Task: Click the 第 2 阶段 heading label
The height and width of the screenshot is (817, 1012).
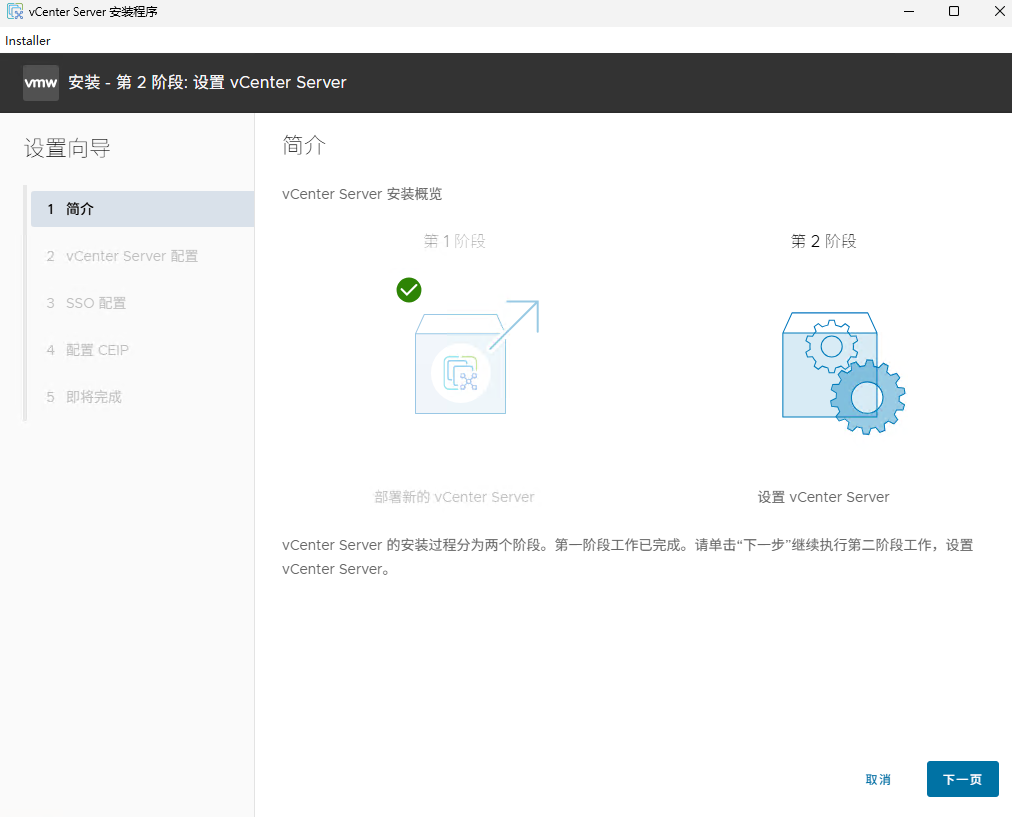Action: [x=822, y=240]
